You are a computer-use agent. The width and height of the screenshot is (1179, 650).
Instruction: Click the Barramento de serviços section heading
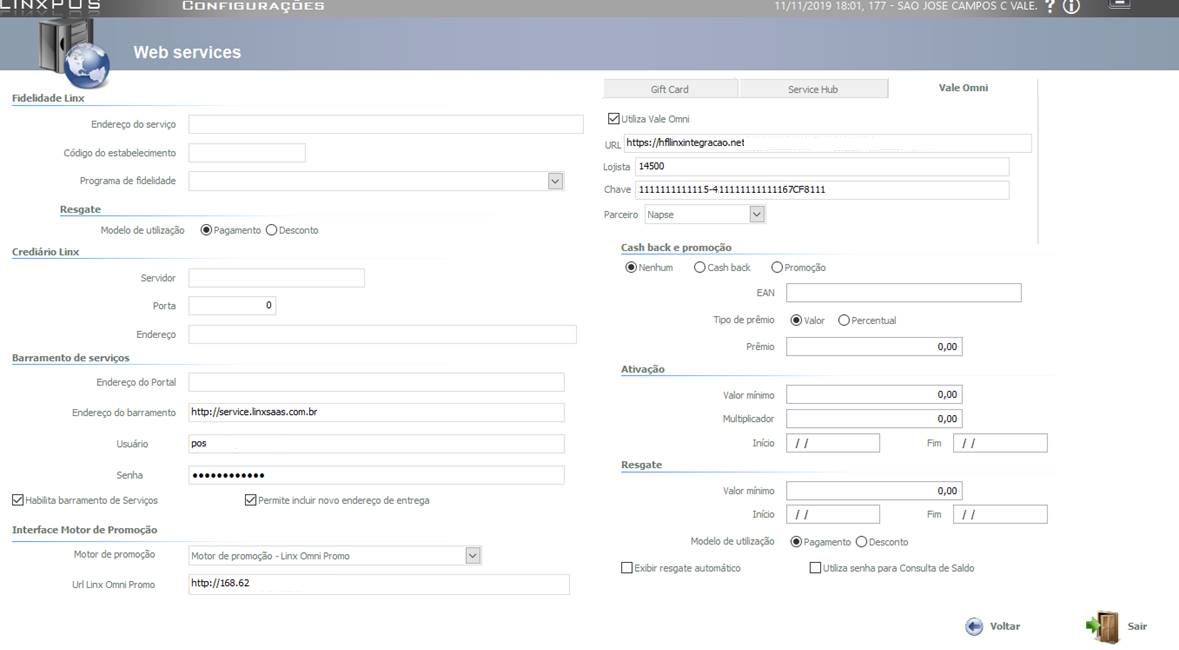click(x=71, y=358)
